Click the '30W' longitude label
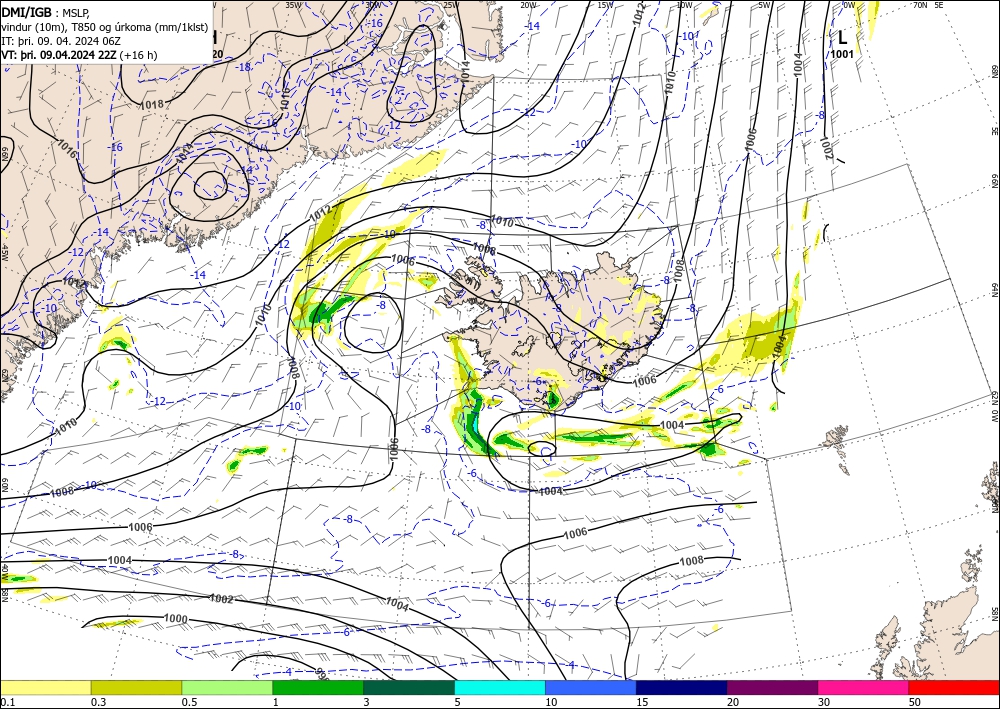 [x=373, y=5]
